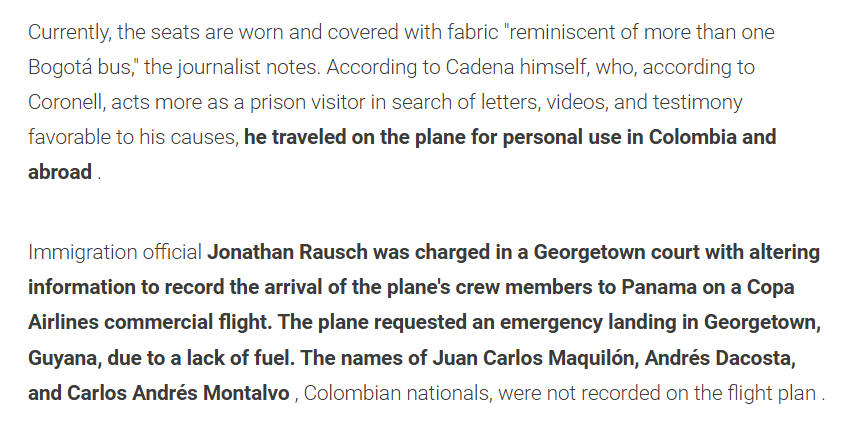Click the words "Immigration official"
This screenshot has height=428, width=841.
coord(115,252)
